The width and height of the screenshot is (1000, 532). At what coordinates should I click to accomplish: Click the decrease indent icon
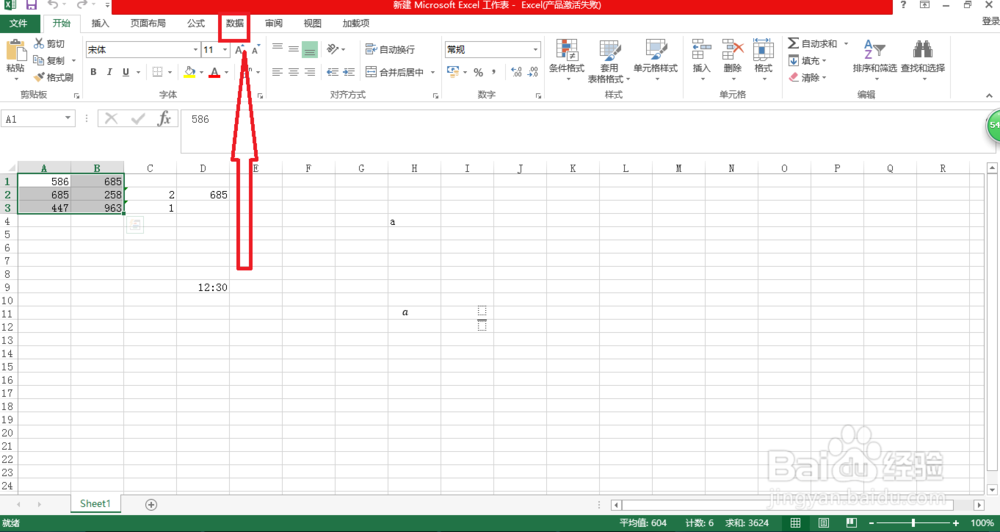[332, 72]
